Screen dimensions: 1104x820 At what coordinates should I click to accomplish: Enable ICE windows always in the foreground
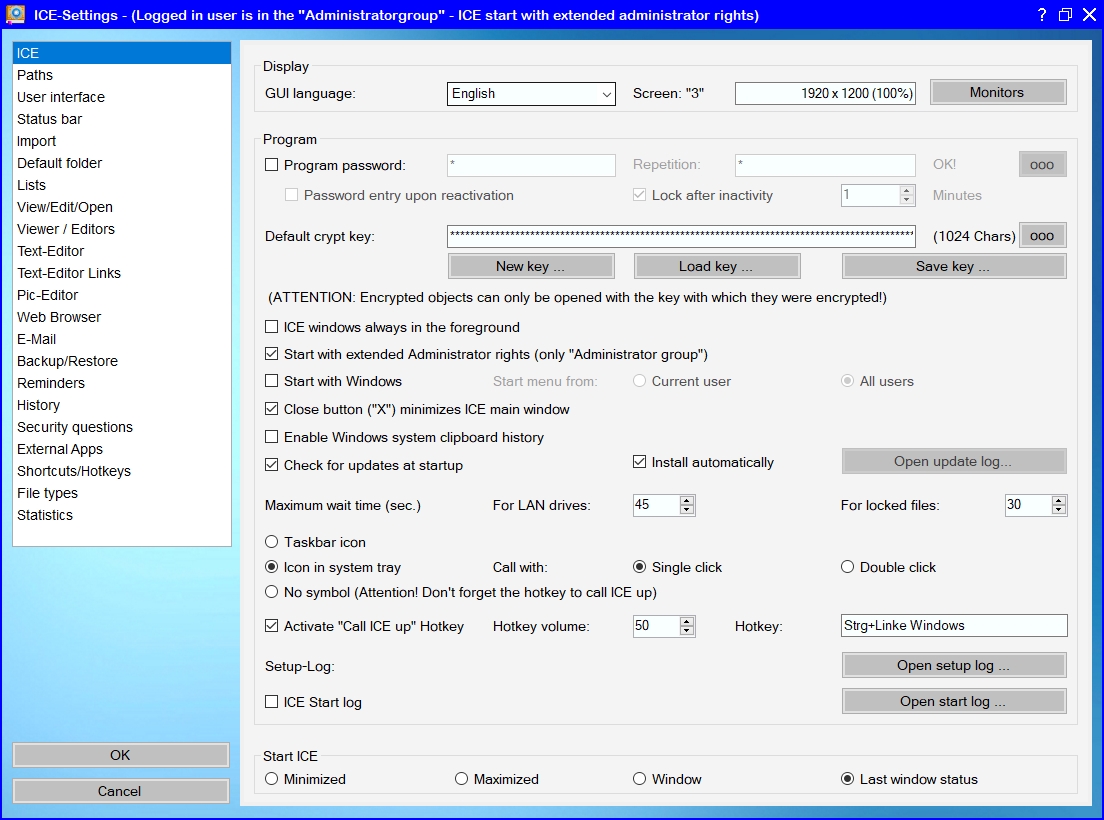pos(272,327)
